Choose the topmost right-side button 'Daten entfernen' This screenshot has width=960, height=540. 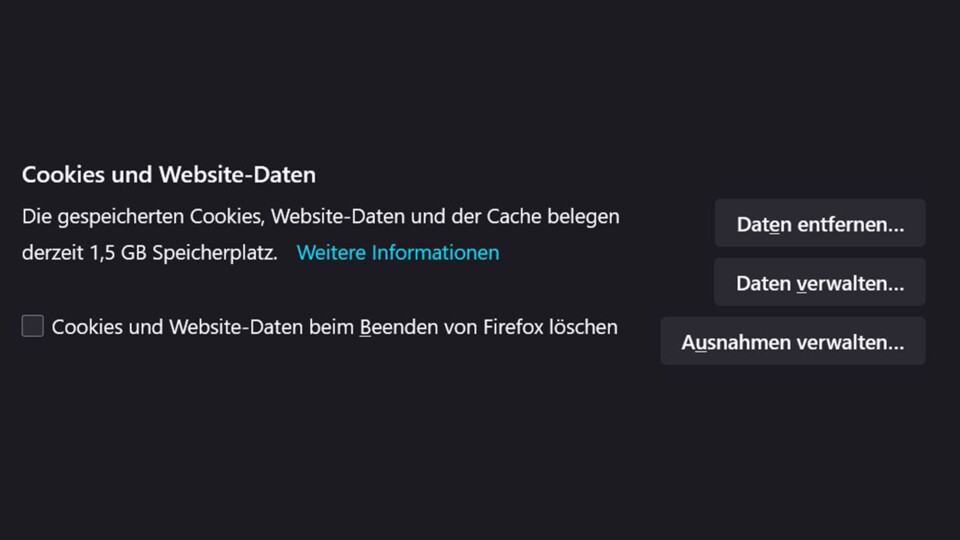(x=820, y=223)
